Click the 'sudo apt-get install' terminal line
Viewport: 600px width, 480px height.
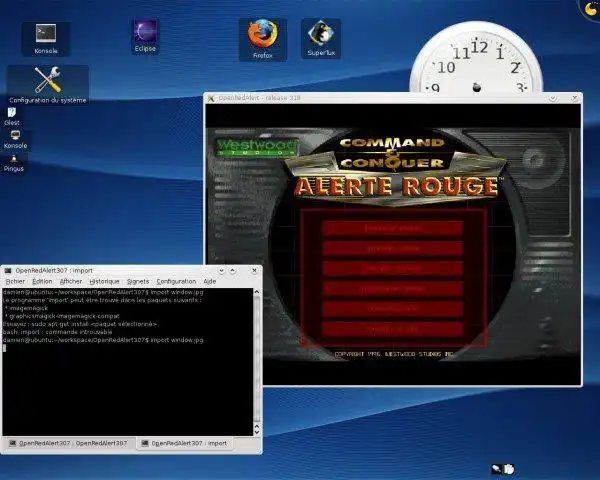click(x=80, y=324)
